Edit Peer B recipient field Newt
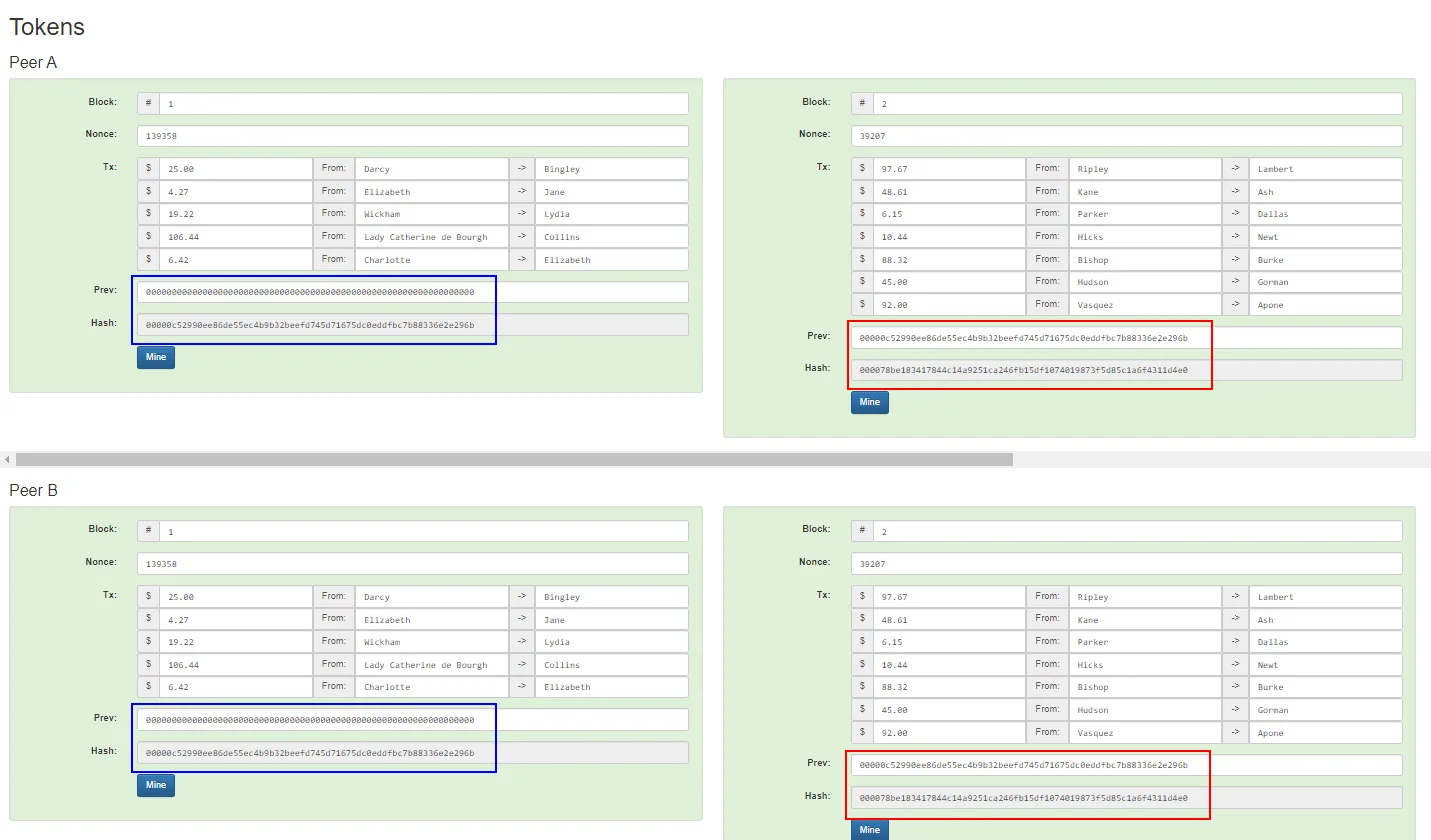Image resolution: width=1431 pixels, height=840 pixels. (x=1326, y=665)
